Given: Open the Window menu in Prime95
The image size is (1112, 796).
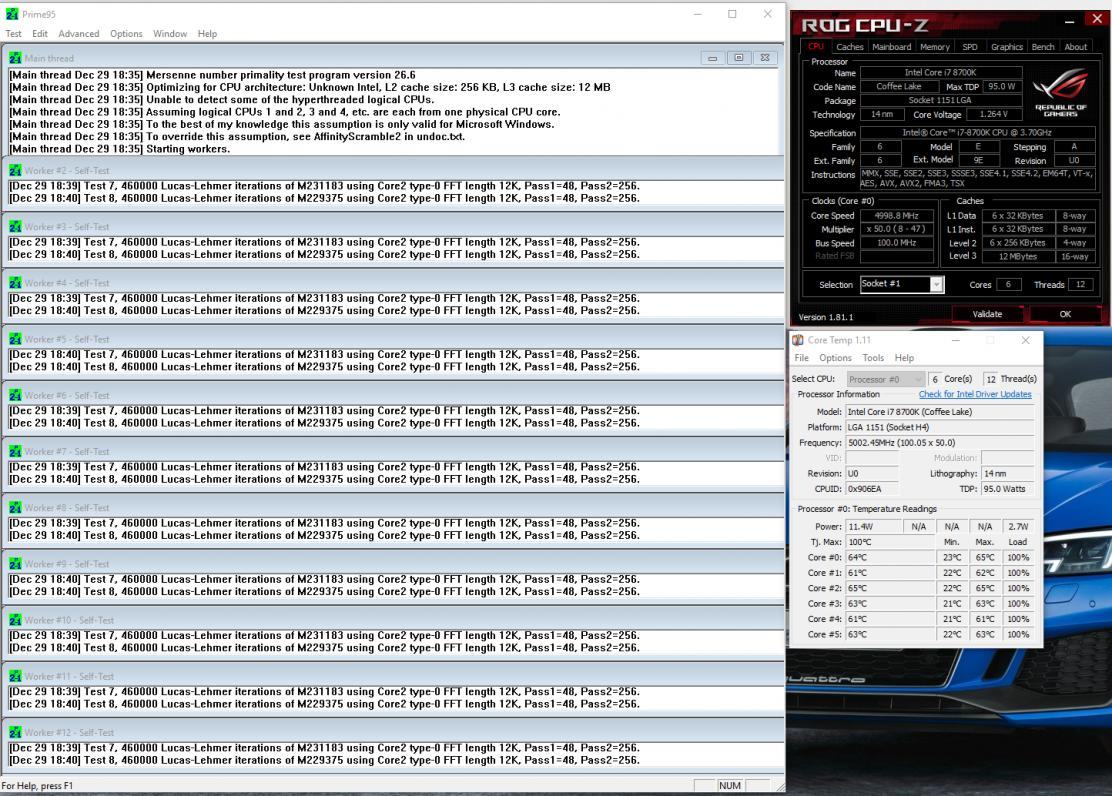Looking at the screenshot, I should point(170,33).
